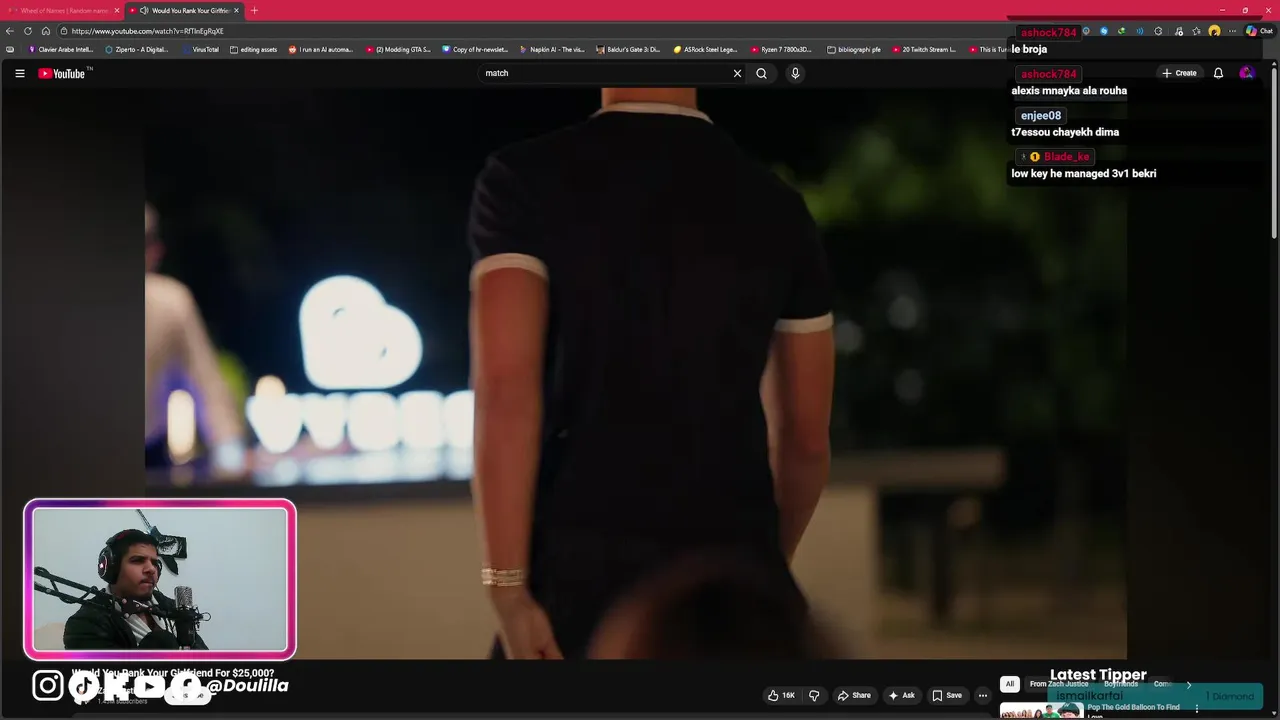Open Clavier Arabe Intell bookmark
The height and width of the screenshot is (720, 1280).
[61, 49]
